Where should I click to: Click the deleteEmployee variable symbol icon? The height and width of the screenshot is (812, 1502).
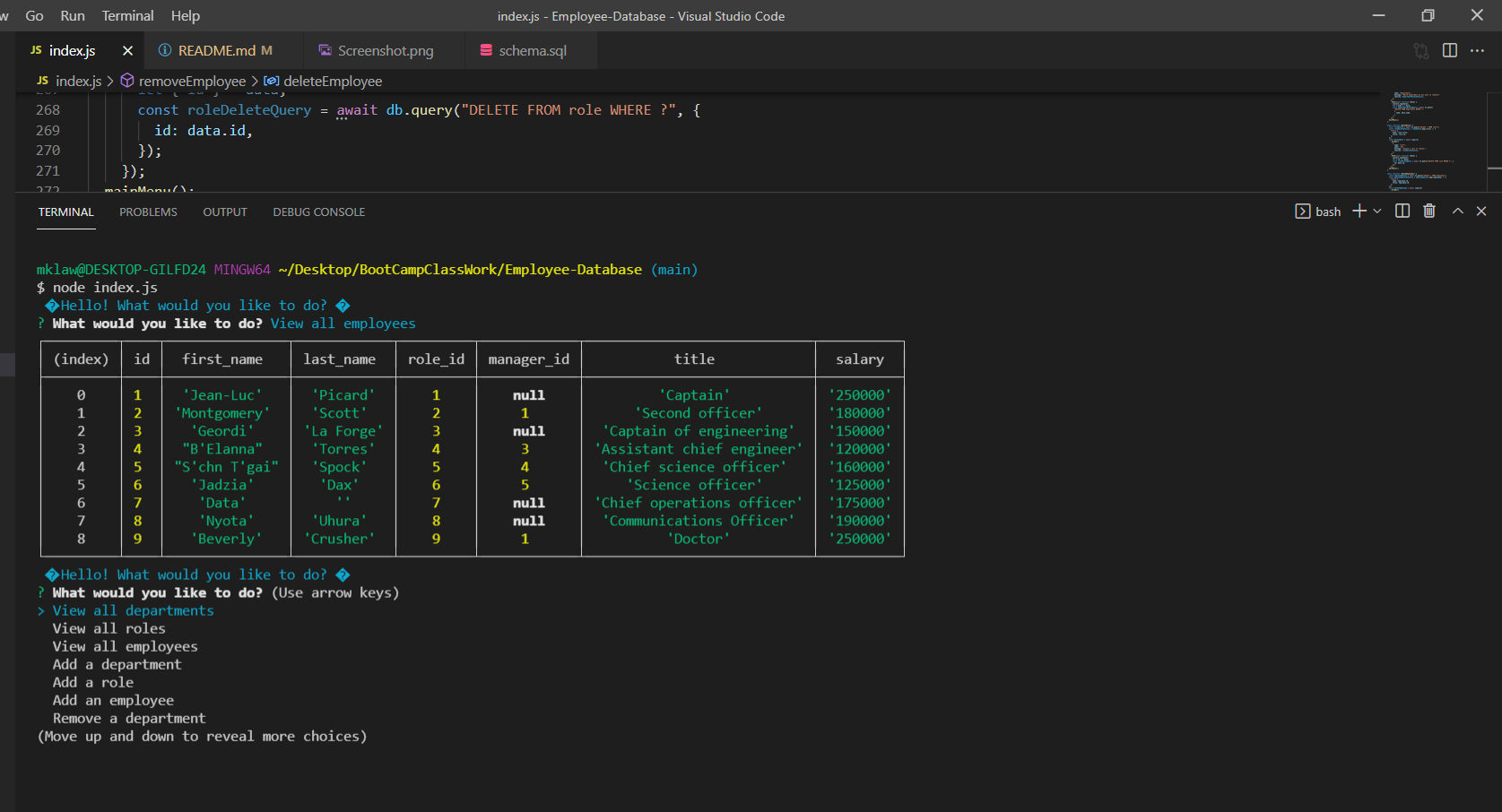pyautogui.click(x=271, y=81)
